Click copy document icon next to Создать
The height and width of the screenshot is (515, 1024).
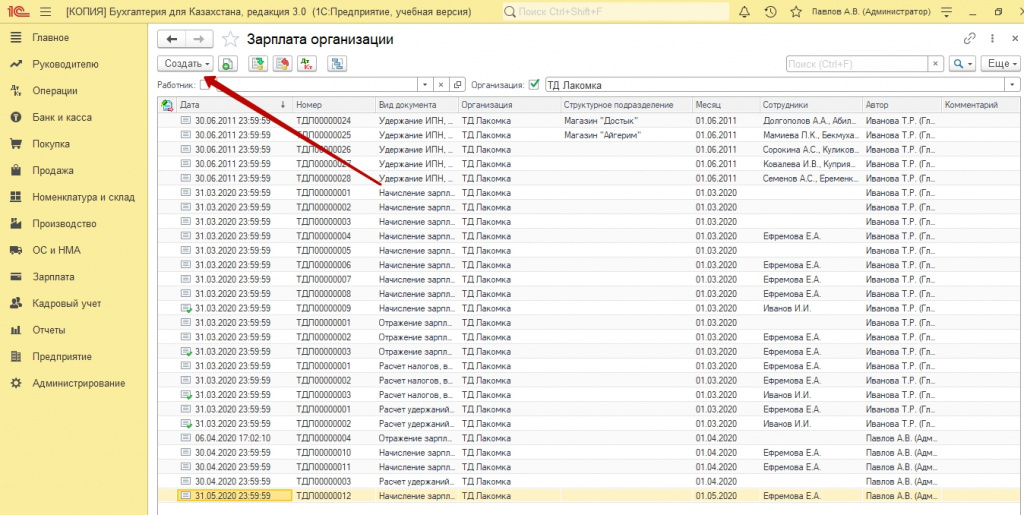(227, 63)
